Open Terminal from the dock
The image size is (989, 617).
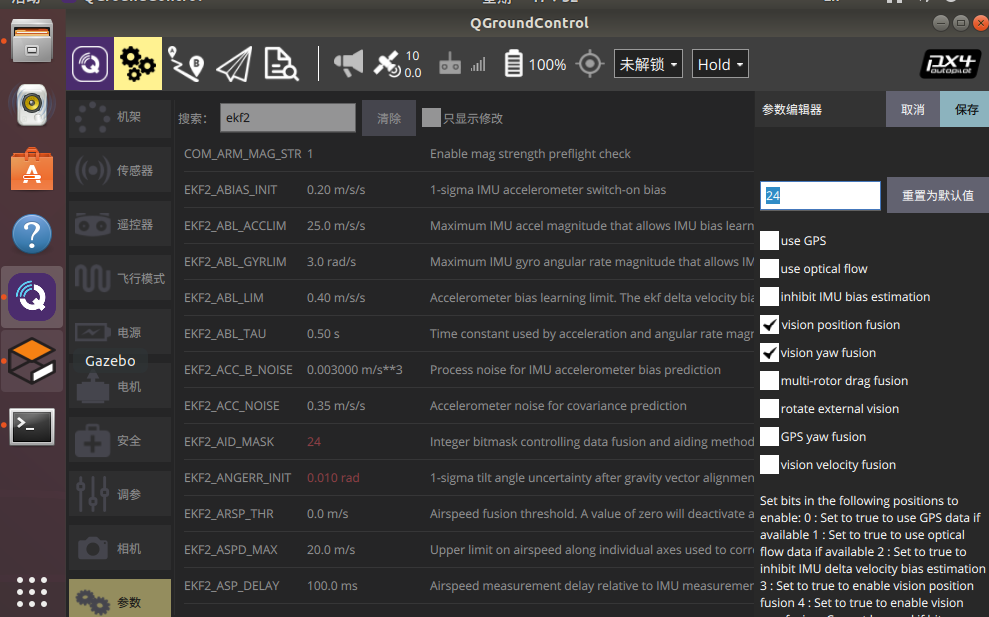pos(32,426)
